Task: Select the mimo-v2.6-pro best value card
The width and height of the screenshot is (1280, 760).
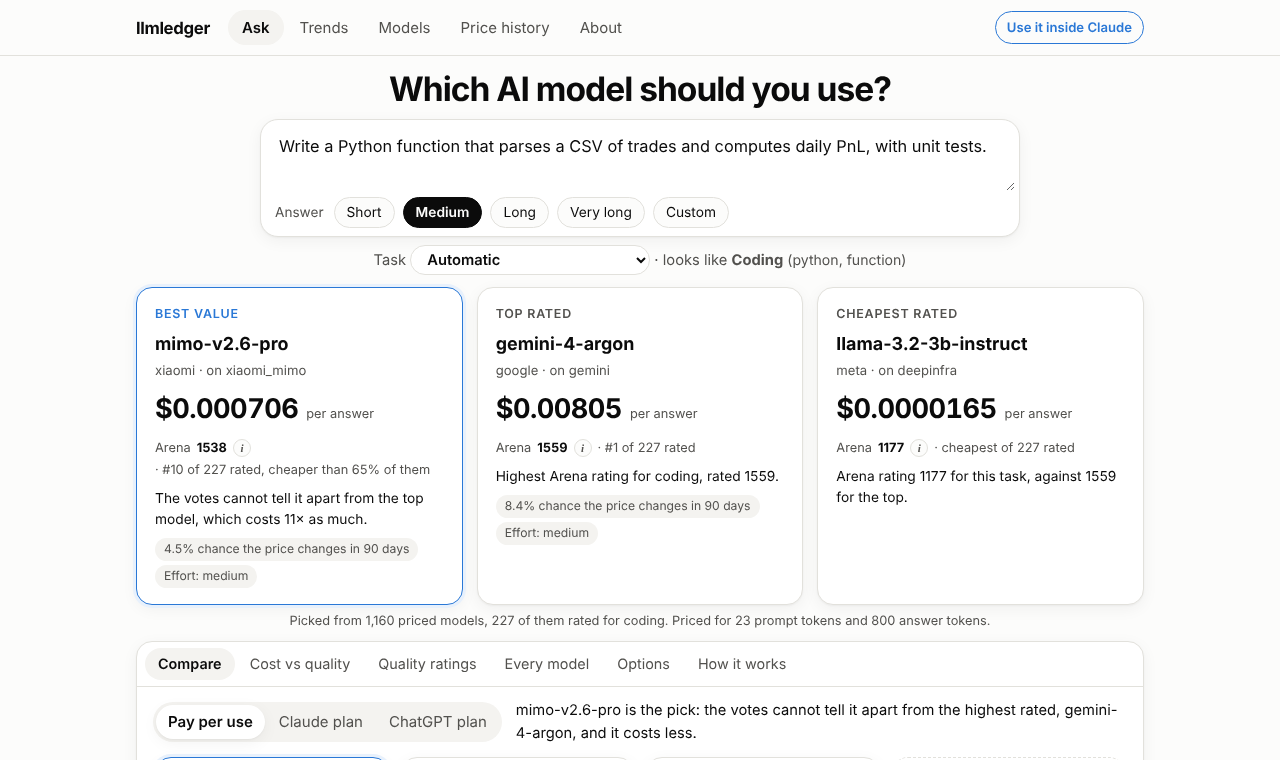Action: (299, 446)
